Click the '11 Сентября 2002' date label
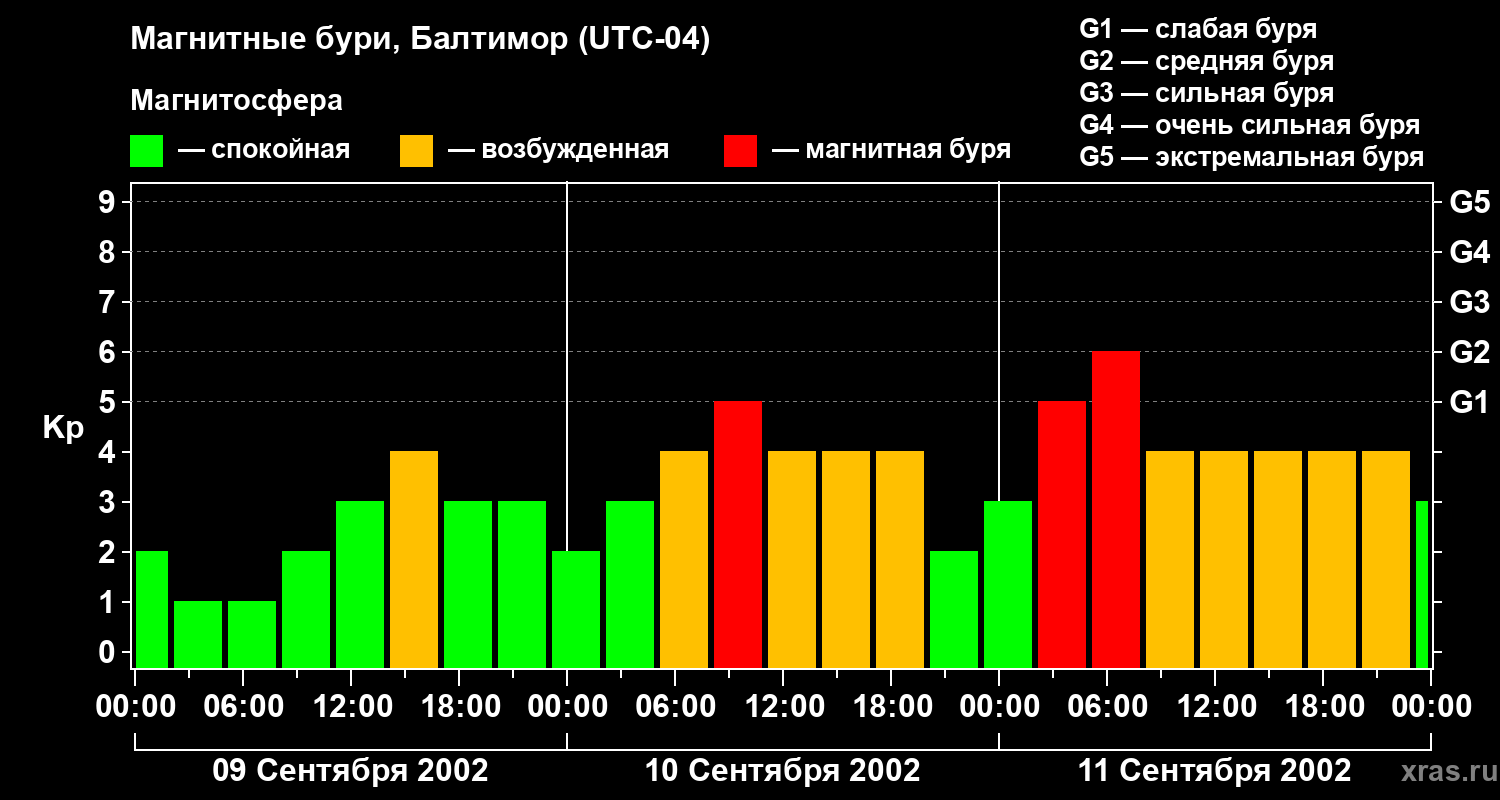The height and width of the screenshot is (800, 1500). 1215,771
